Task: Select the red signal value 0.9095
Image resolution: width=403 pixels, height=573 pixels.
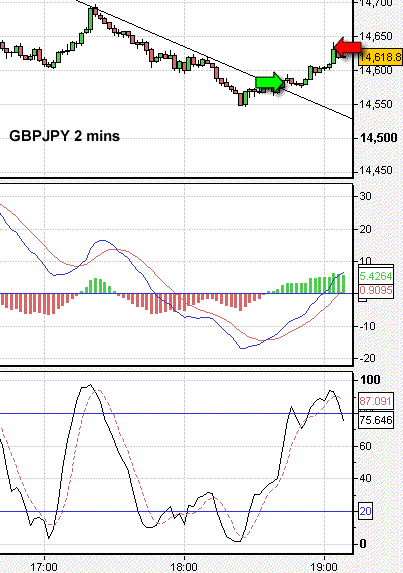Action: 376,291
